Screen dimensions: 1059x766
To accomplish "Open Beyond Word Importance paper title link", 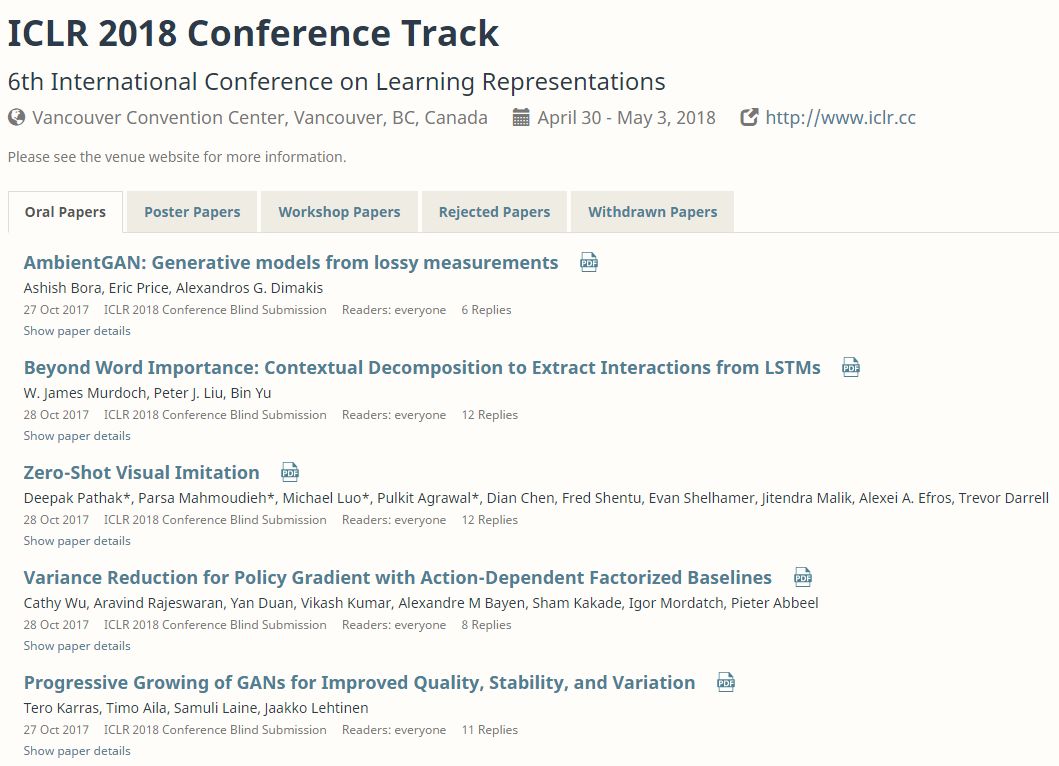I will pos(422,367).
